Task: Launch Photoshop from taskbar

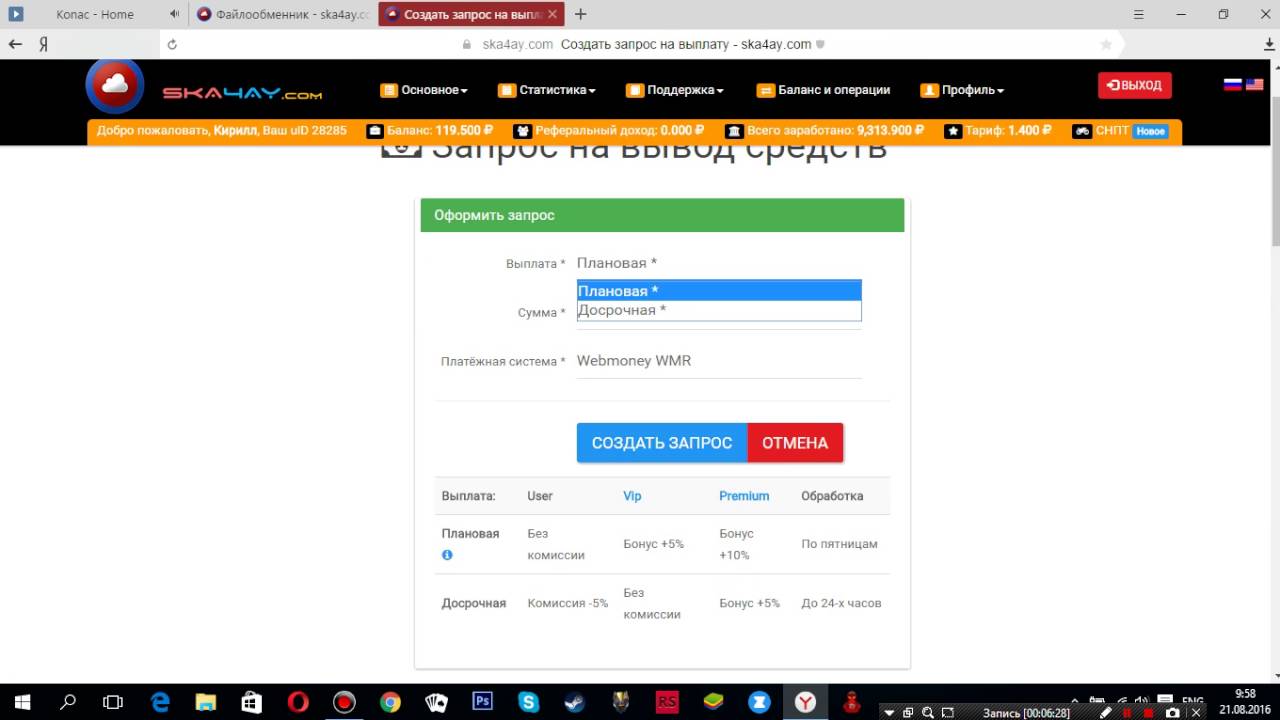Action: 482,702
